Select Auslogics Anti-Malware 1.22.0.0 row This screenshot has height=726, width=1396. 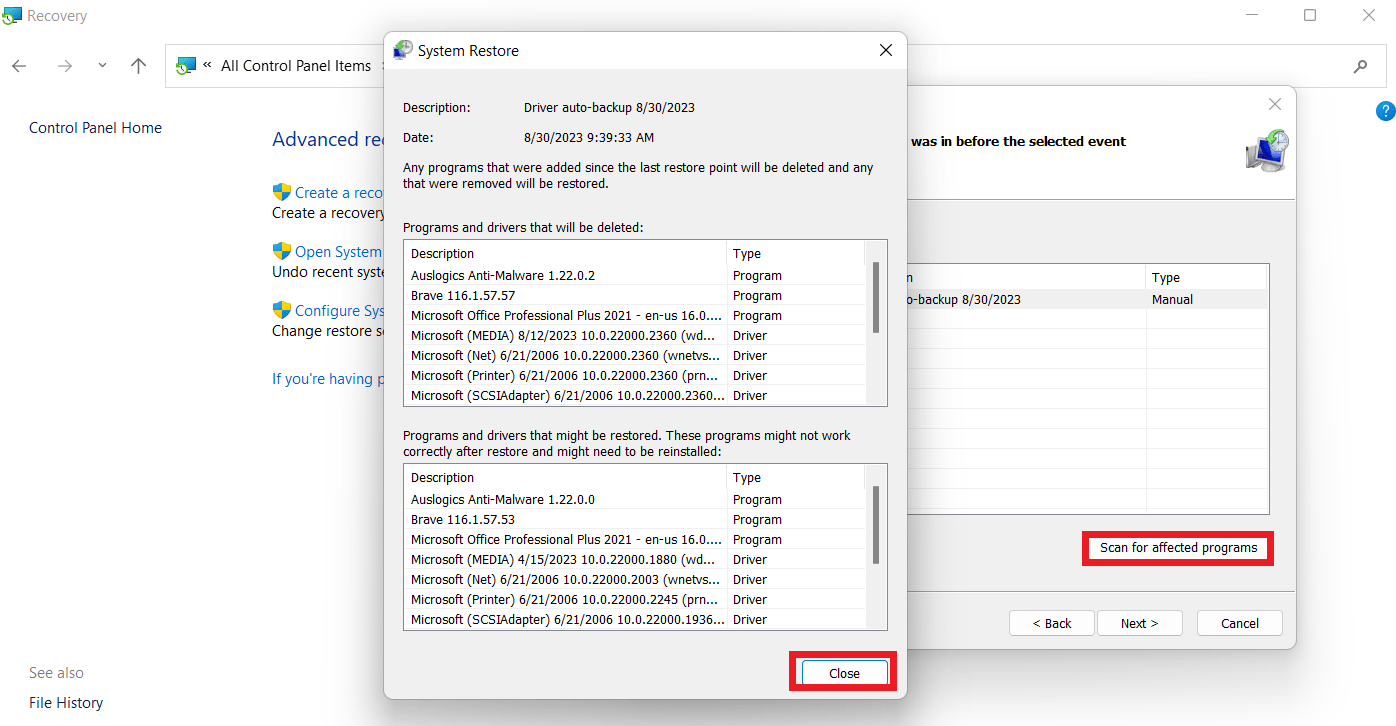[x=635, y=499]
